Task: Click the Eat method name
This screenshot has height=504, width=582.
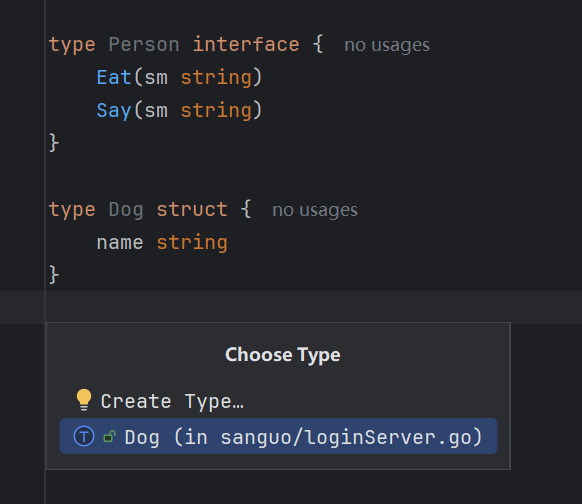Action: tap(114, 78)
